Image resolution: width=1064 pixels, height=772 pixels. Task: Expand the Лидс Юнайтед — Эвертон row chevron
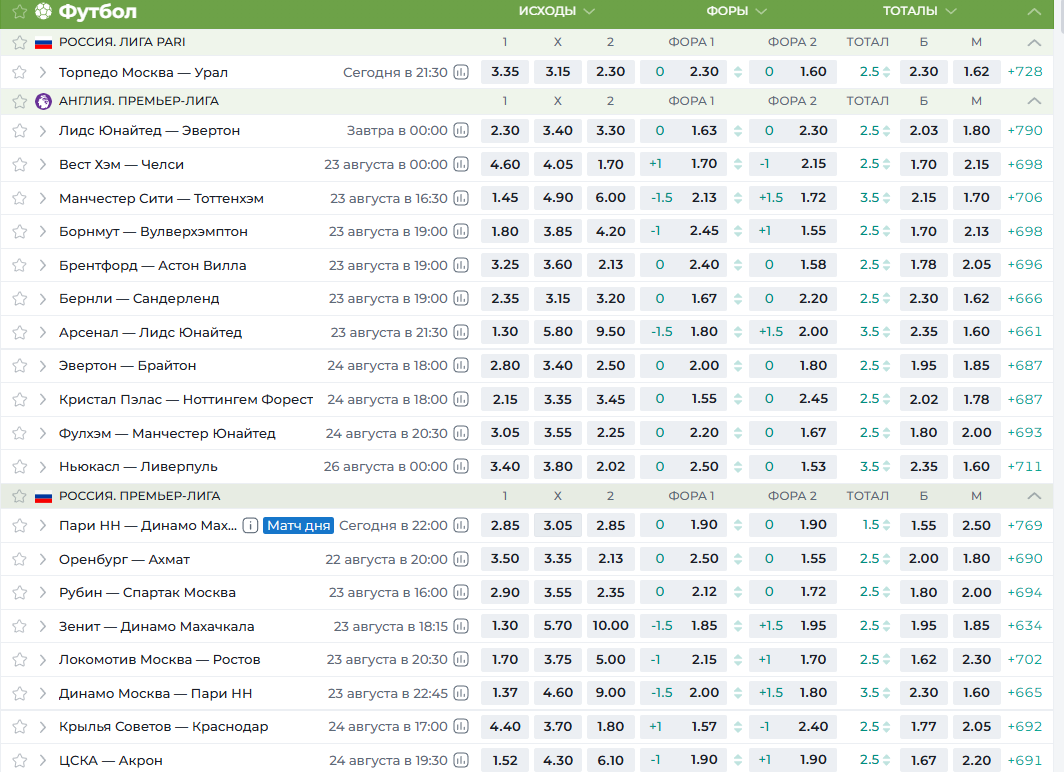coord(42,130)
